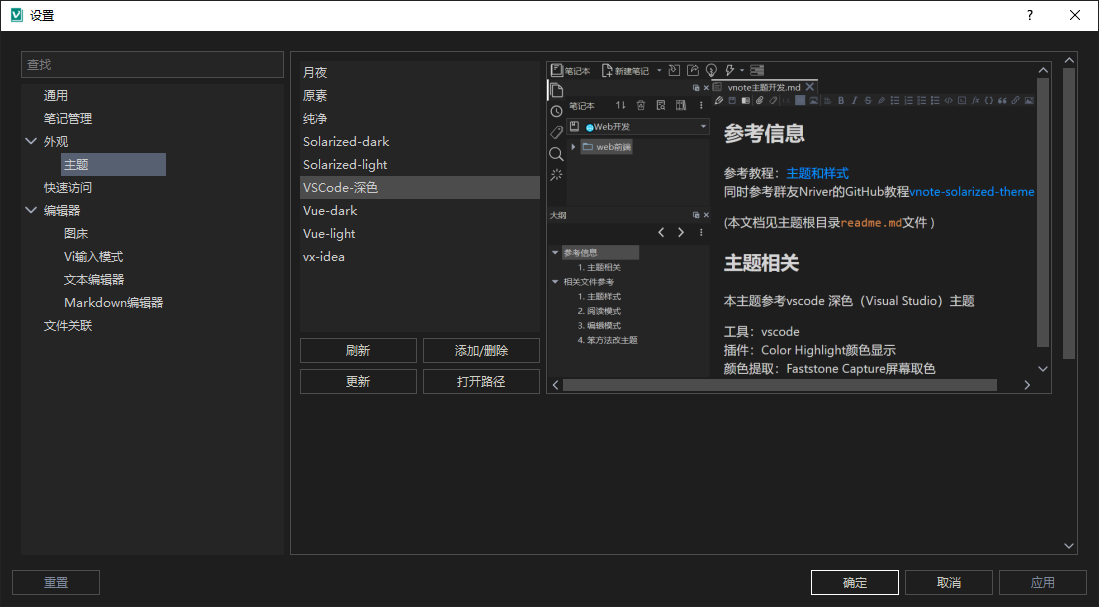This screenshot has width=1099, height=607.
Task: Click the preview's vertical scroll up arrow
Action: [1043, 70]
